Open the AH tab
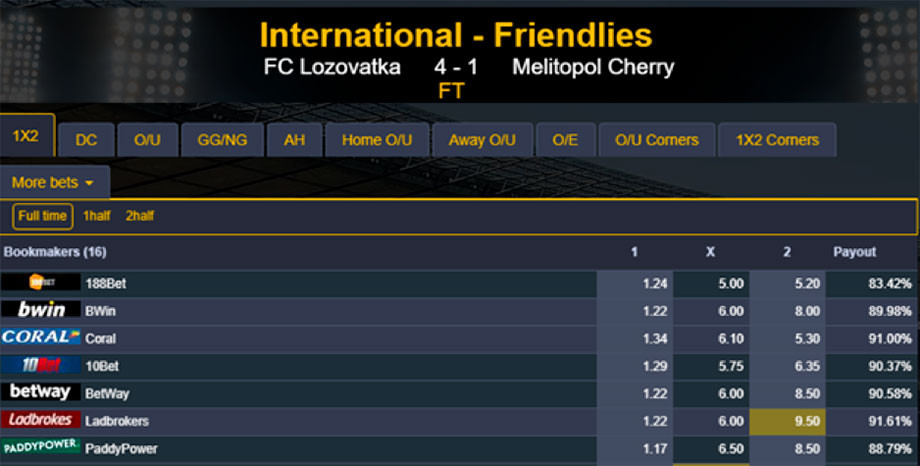 click(x=294, y=141)
